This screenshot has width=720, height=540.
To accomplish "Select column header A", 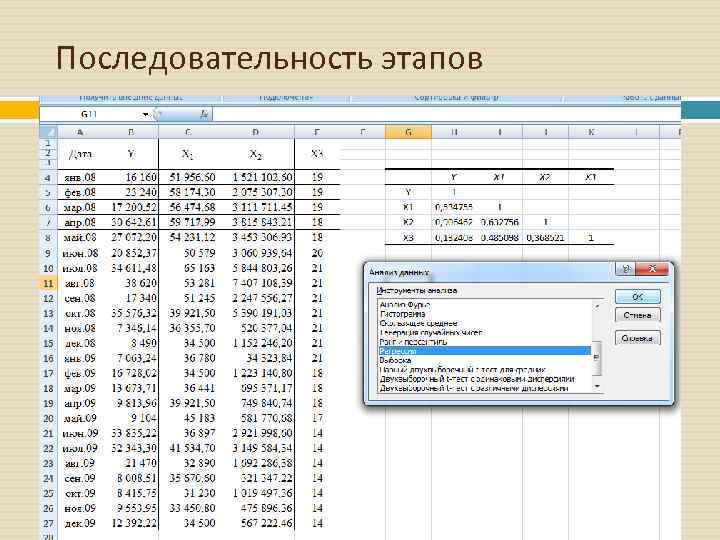I will coord(80,132).
